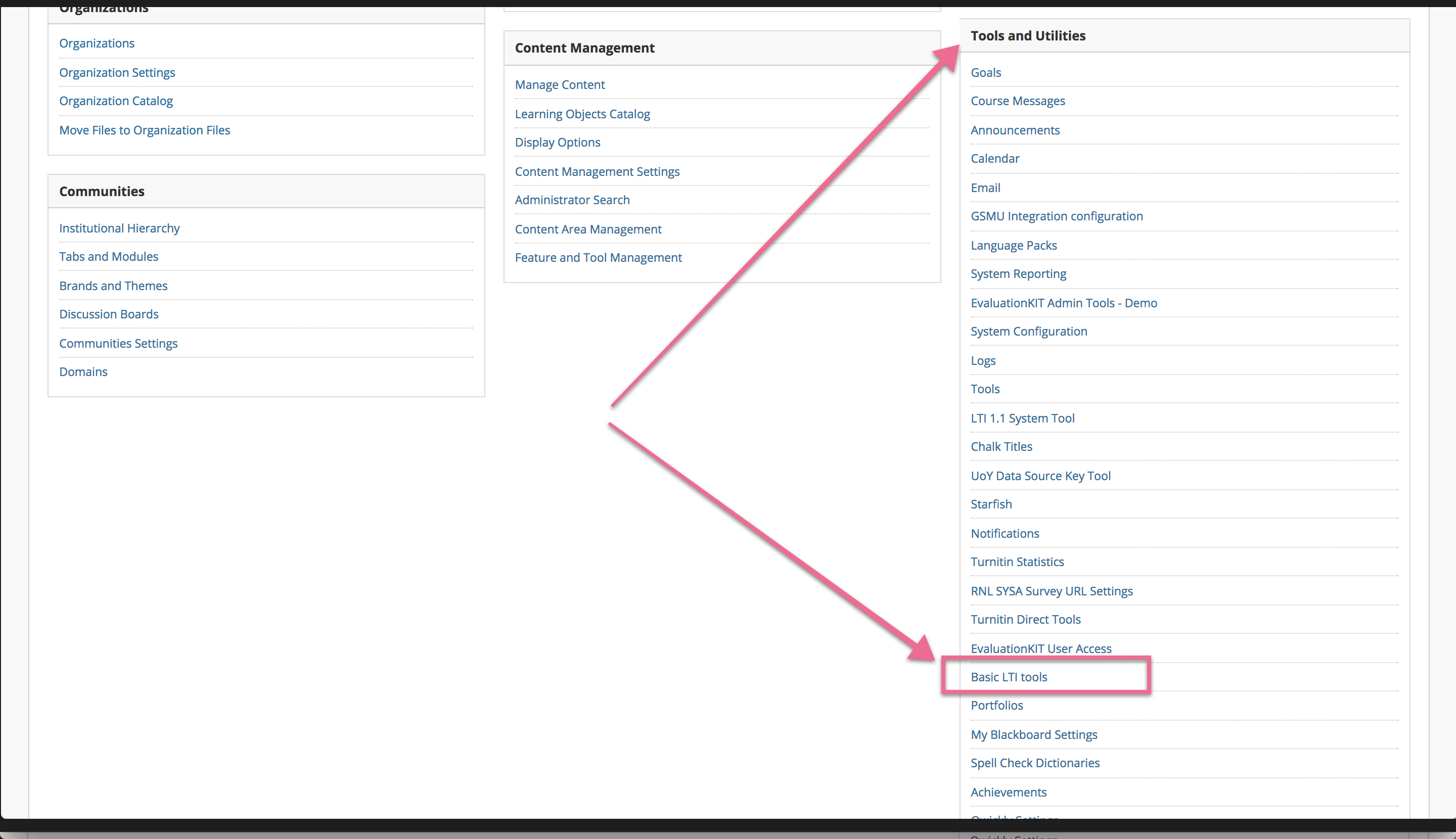Open System Reporting

tap(1018, 274)
